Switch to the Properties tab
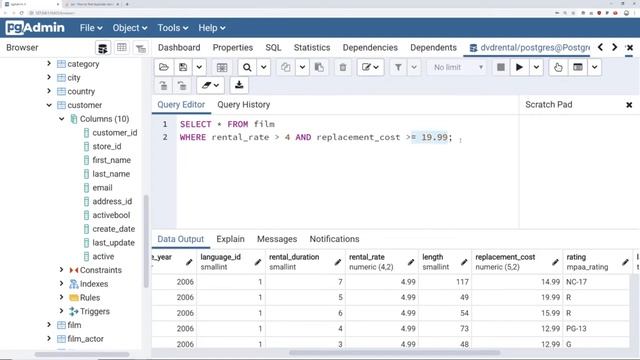 click(x=233, y=48)
